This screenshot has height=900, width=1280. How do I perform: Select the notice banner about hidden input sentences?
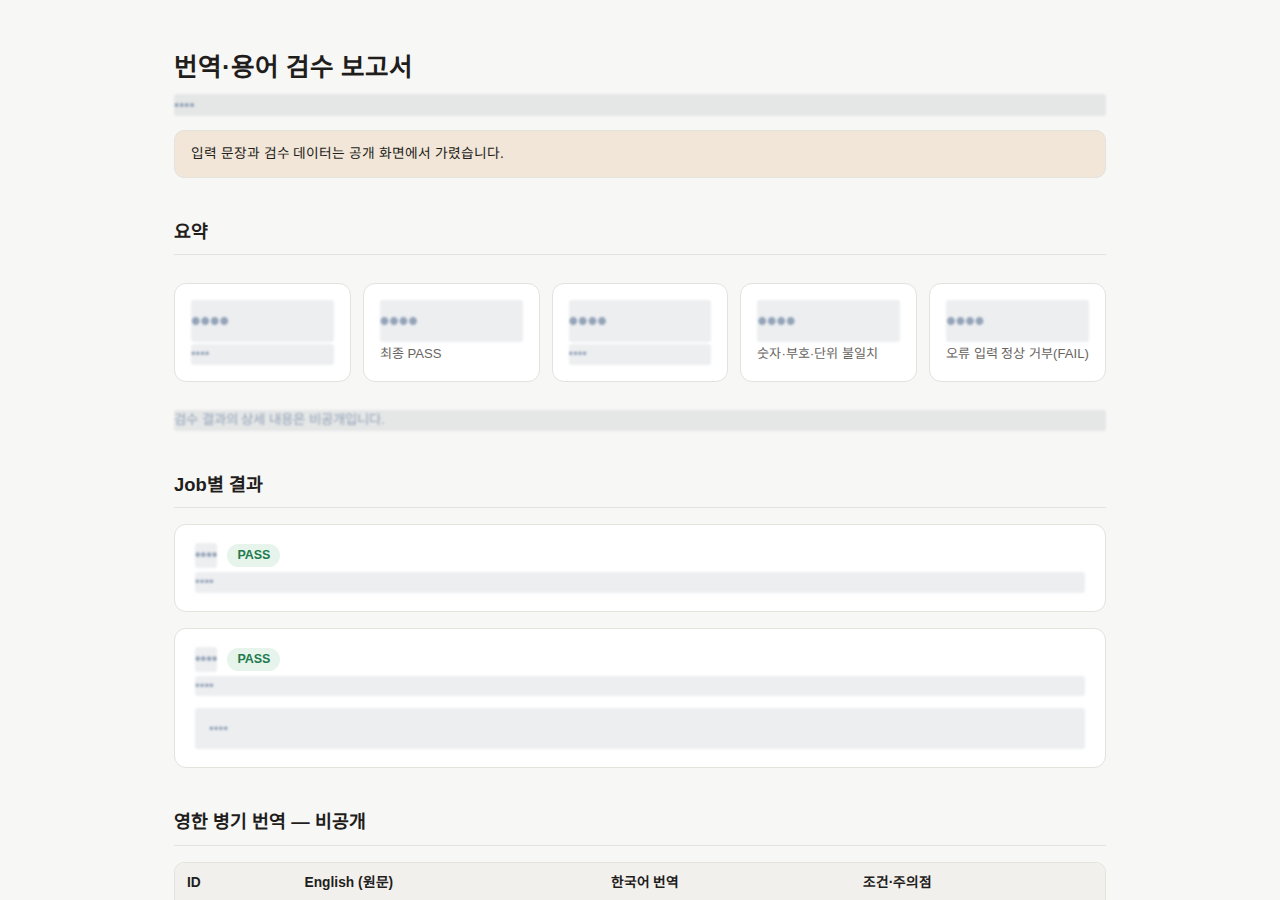pos(640,154)
